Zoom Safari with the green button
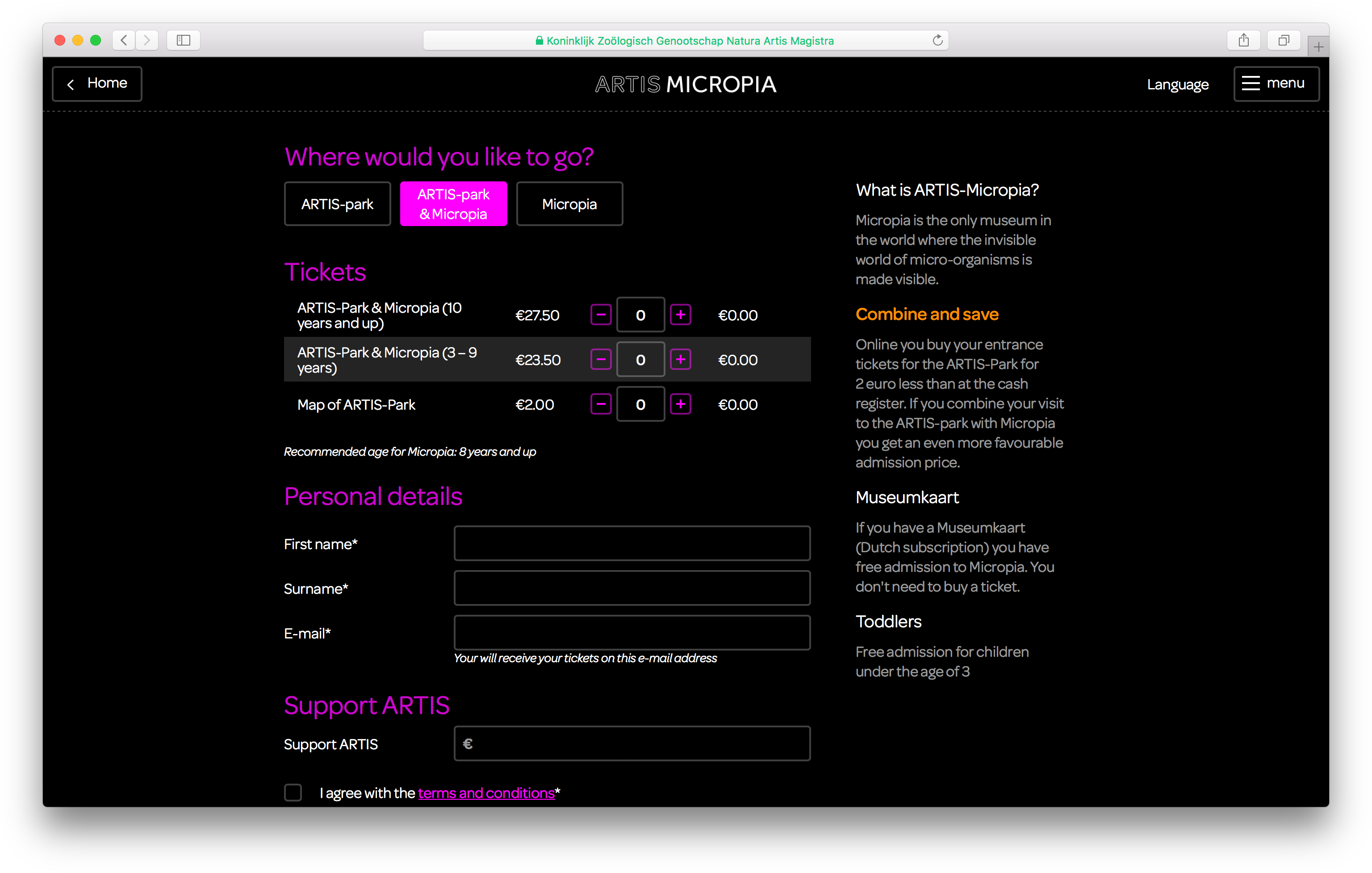Viewport: 1372px width, 873px height. click(x=96, y=40)
